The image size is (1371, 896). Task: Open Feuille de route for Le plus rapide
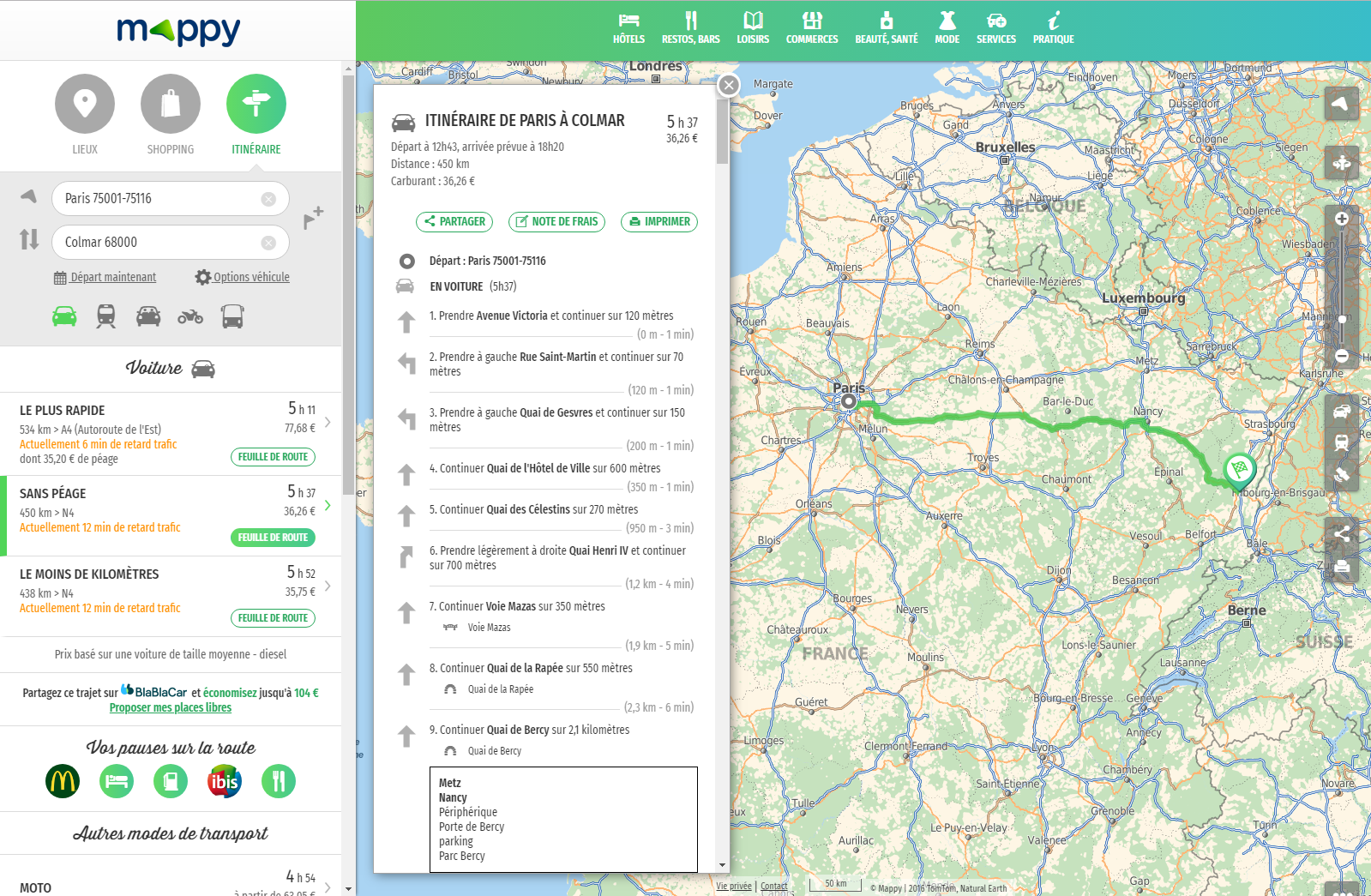(x=273, y=457)
